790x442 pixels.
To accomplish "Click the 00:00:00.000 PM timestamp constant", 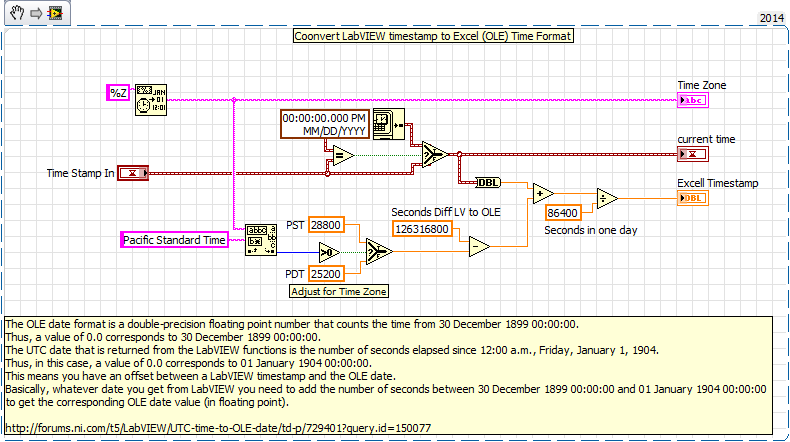I will 324,124.
